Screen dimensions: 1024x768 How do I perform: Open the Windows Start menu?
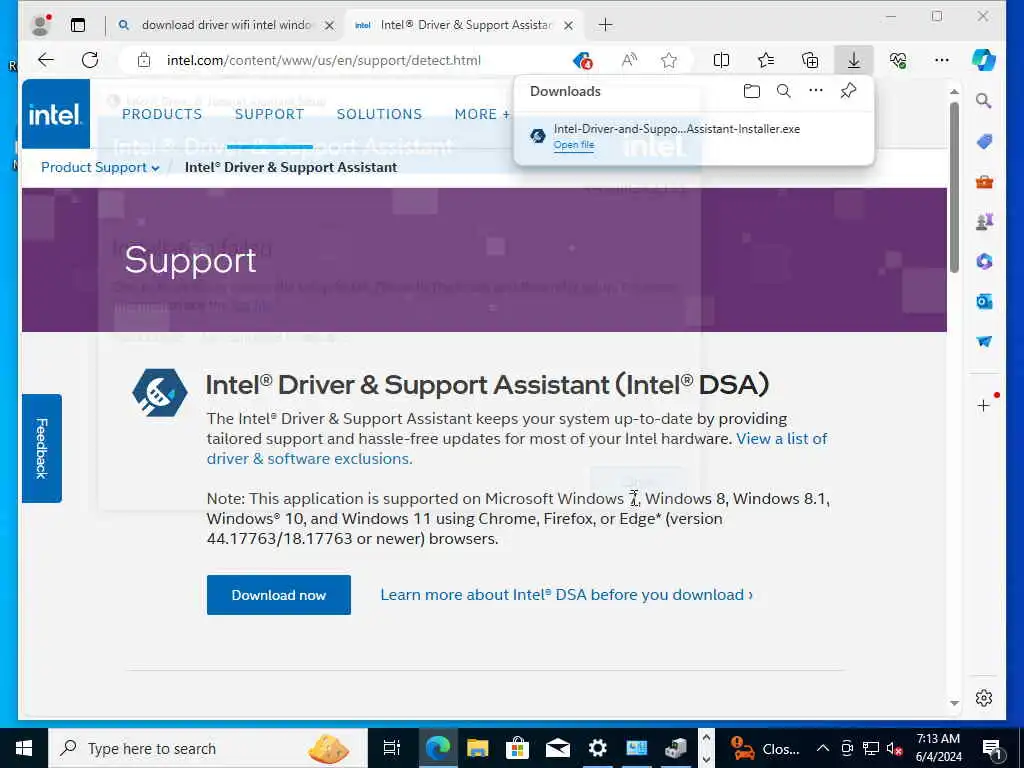pos(24,748)
